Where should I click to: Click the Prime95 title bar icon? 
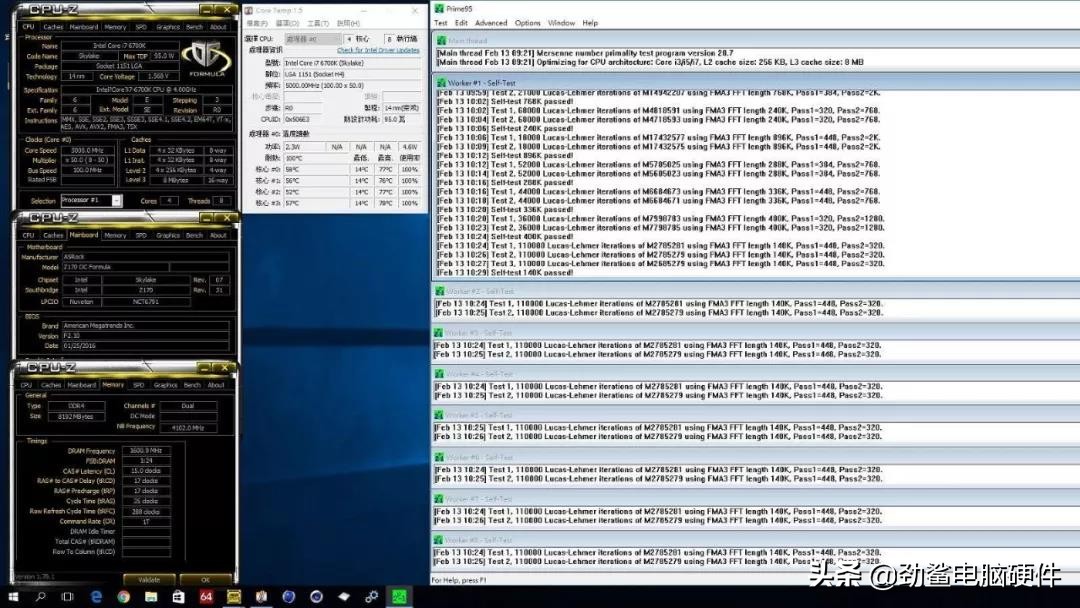[439, 9]
